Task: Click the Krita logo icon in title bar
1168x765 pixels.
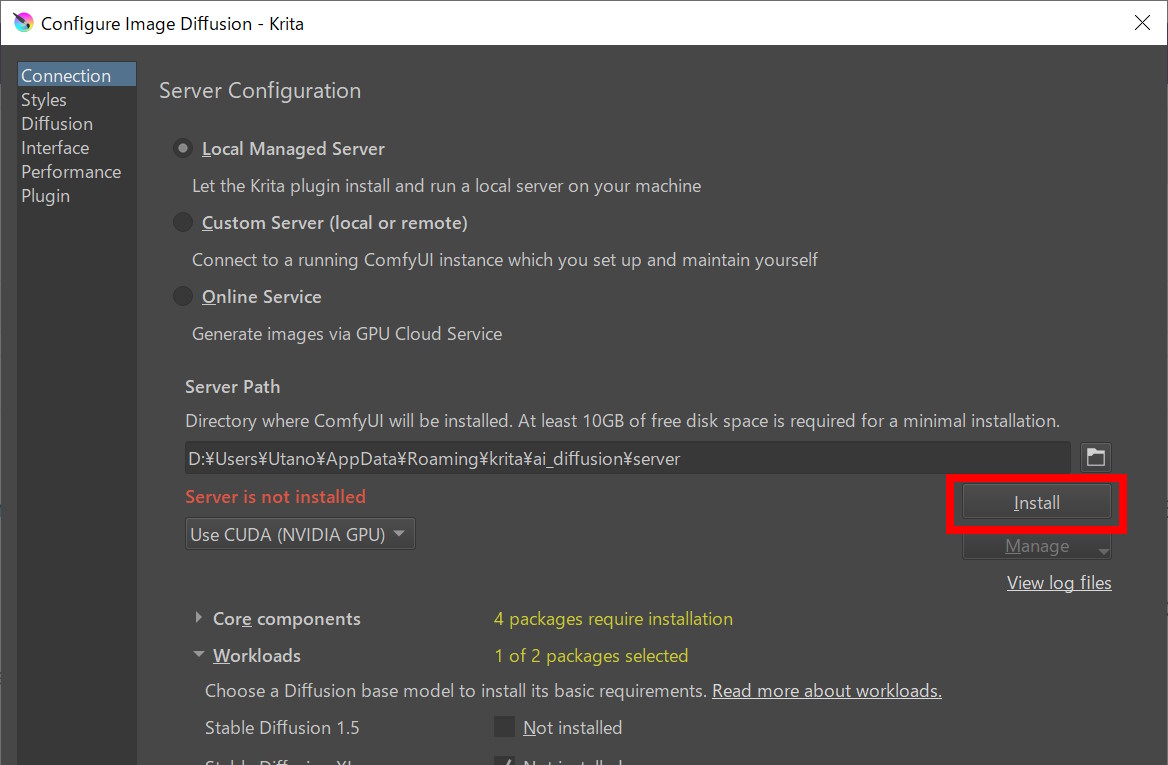Action: [24, 22]
